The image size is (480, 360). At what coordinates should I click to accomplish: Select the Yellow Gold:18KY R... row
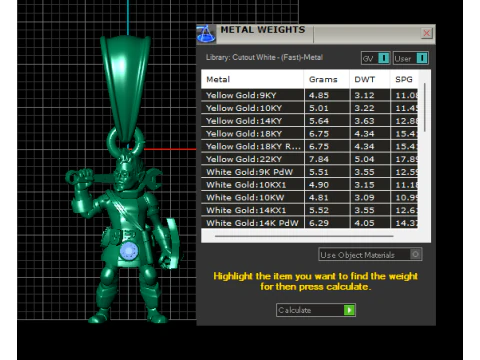click(x=309, y=146)
